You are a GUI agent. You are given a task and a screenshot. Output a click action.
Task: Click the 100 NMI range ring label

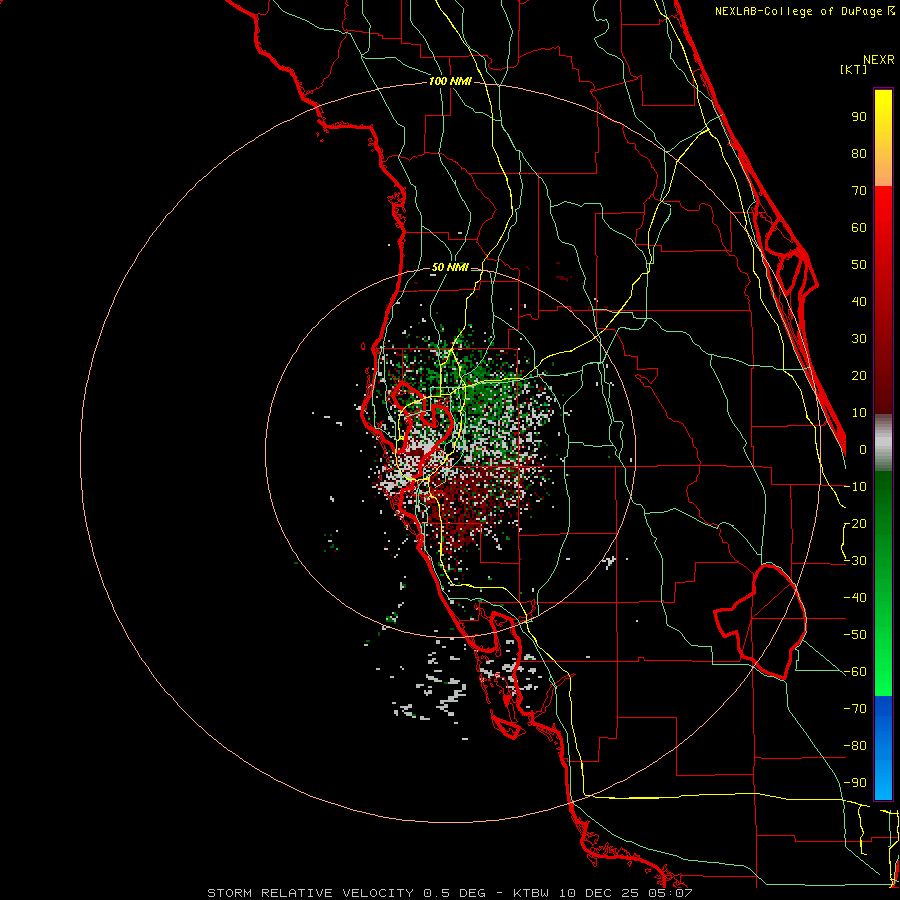450,82
